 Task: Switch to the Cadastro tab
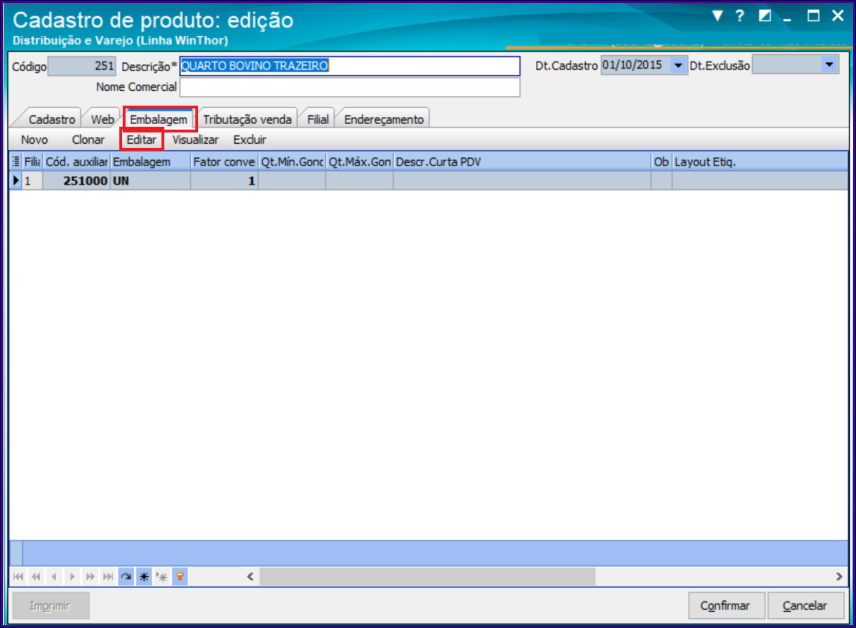tap(52, 119)
